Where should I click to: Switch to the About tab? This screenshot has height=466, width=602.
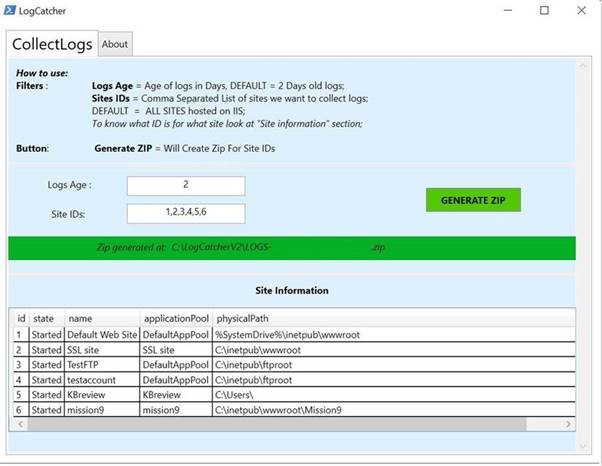[115, 44]
